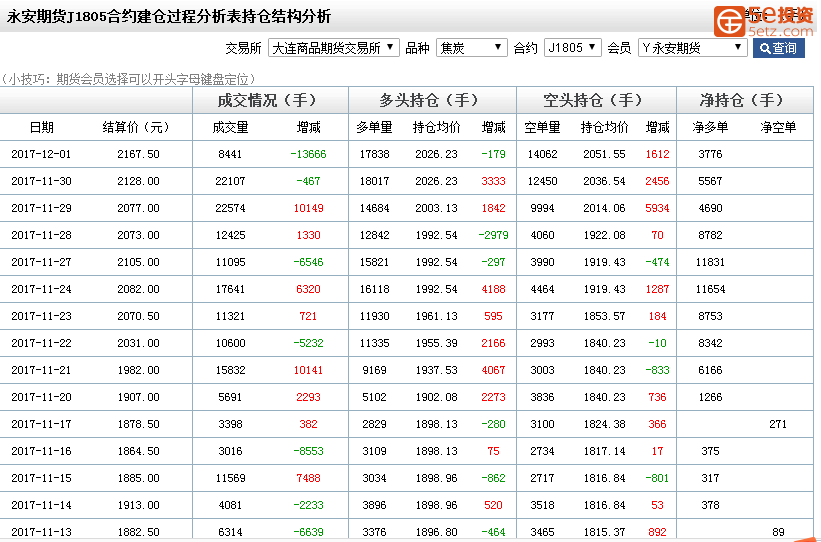Click volume change -13666
The width and height of the screenshot is (821, 542).
pyautogui.click(x=308, y=154)
